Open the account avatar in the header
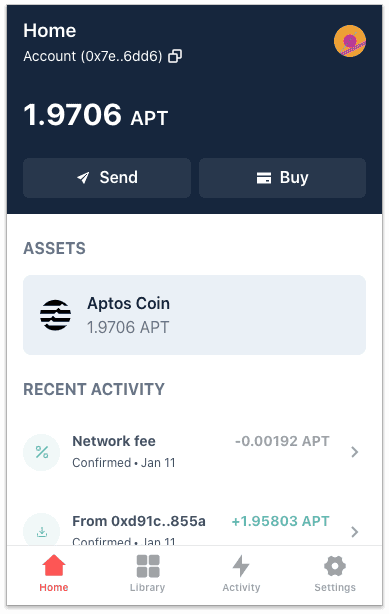 [x=350, y=41]
